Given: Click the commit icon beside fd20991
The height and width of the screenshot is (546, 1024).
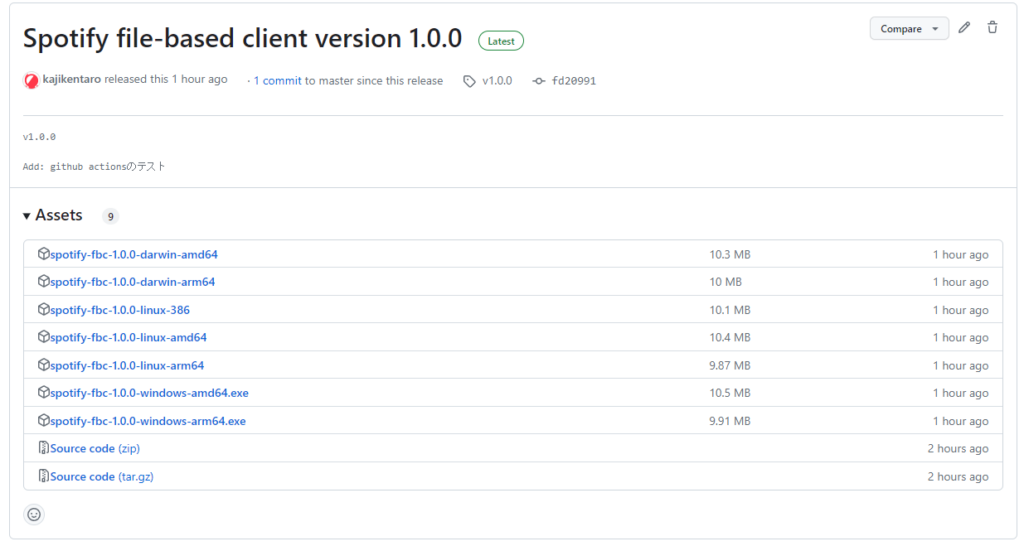Looking at the screenshot, I should pos(538,81).
